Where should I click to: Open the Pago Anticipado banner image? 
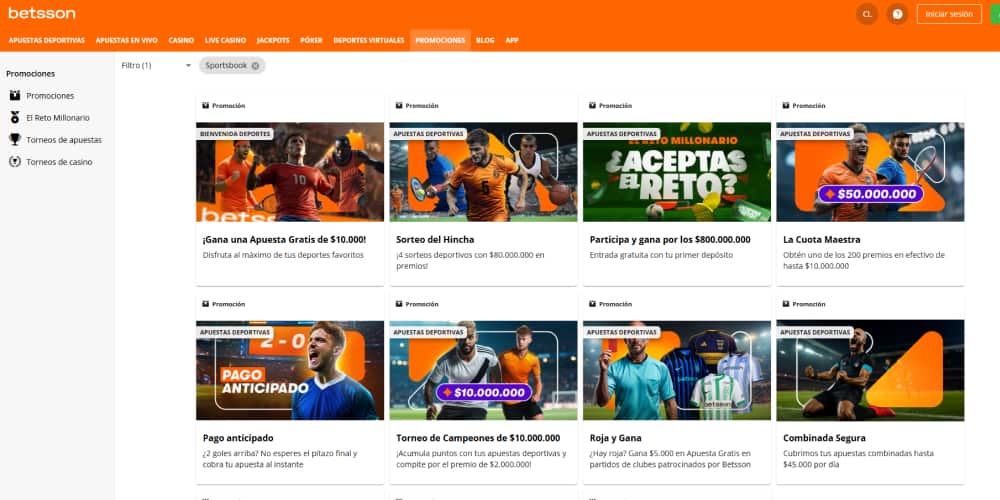(x=290, y=370)
